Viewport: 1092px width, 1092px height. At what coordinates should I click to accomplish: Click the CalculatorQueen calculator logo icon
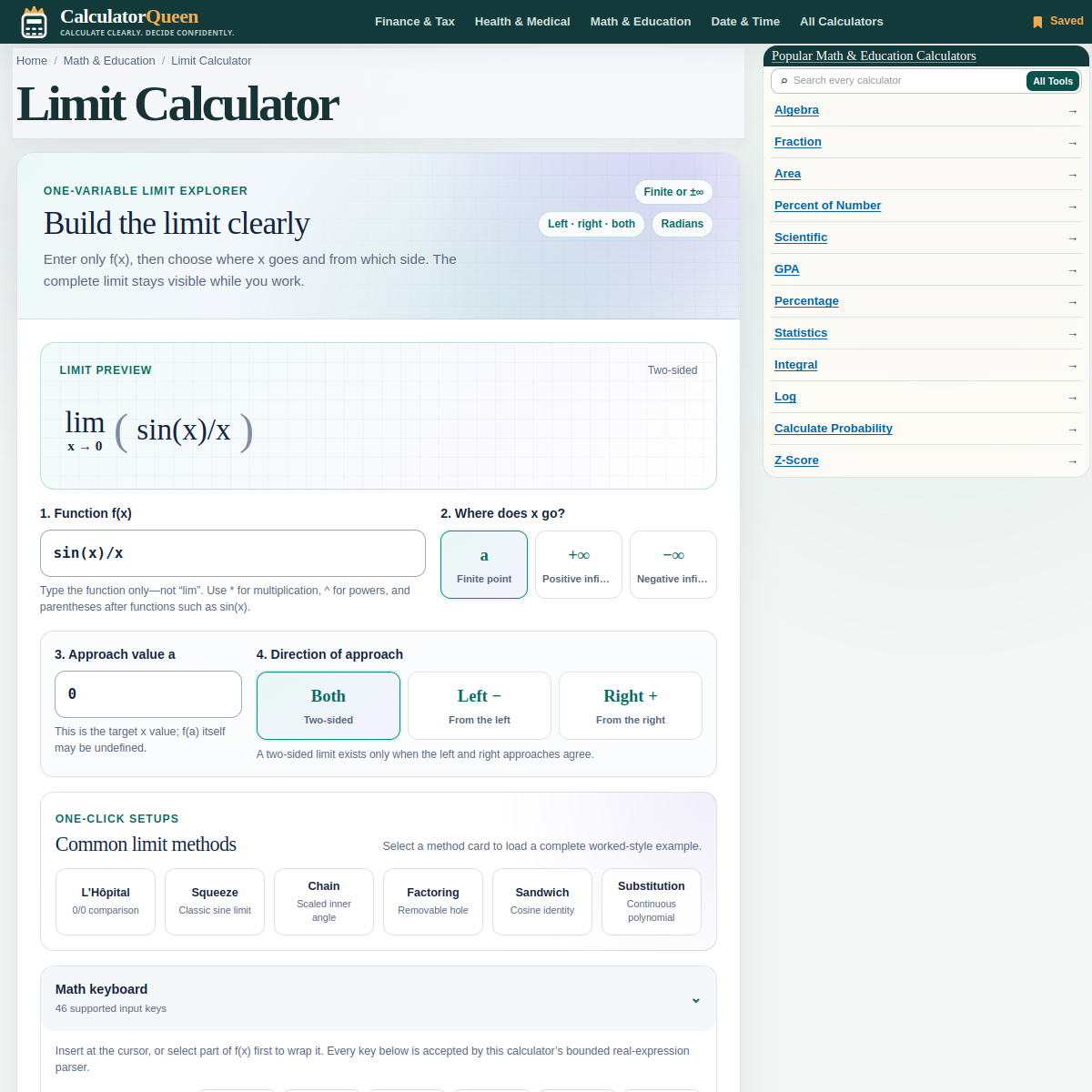point(34,22)
